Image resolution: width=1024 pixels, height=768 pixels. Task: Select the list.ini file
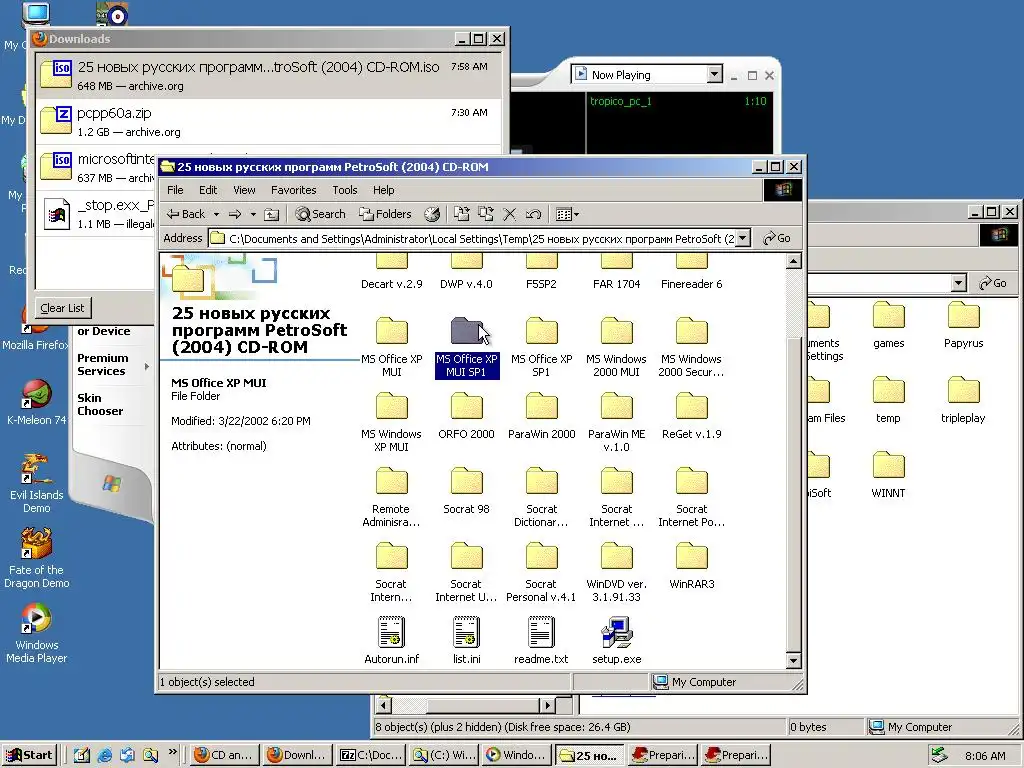[466, 641]
